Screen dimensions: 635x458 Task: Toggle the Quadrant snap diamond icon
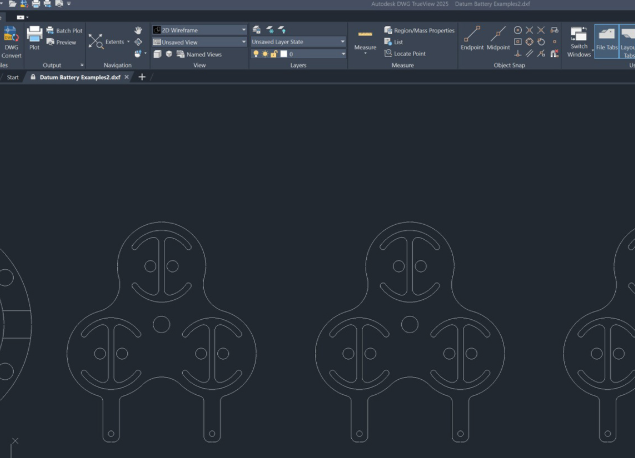[x=529, y=42]
